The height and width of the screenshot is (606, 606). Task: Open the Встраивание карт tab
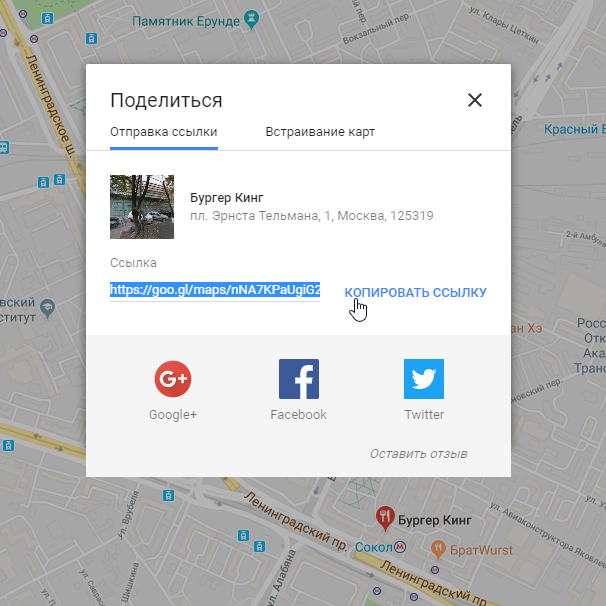point(320,132)
